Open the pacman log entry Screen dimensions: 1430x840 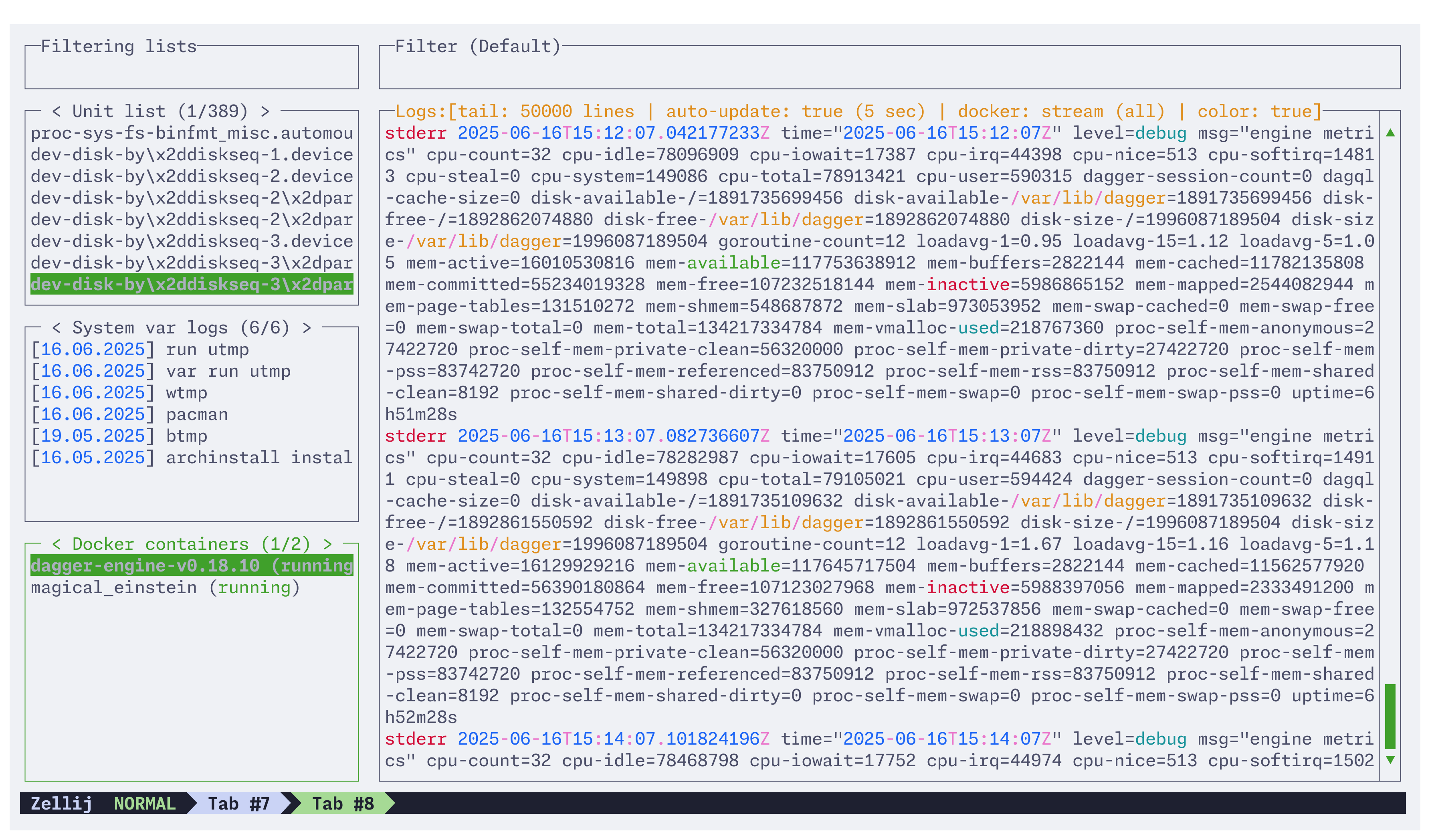[x=196, y=414]
